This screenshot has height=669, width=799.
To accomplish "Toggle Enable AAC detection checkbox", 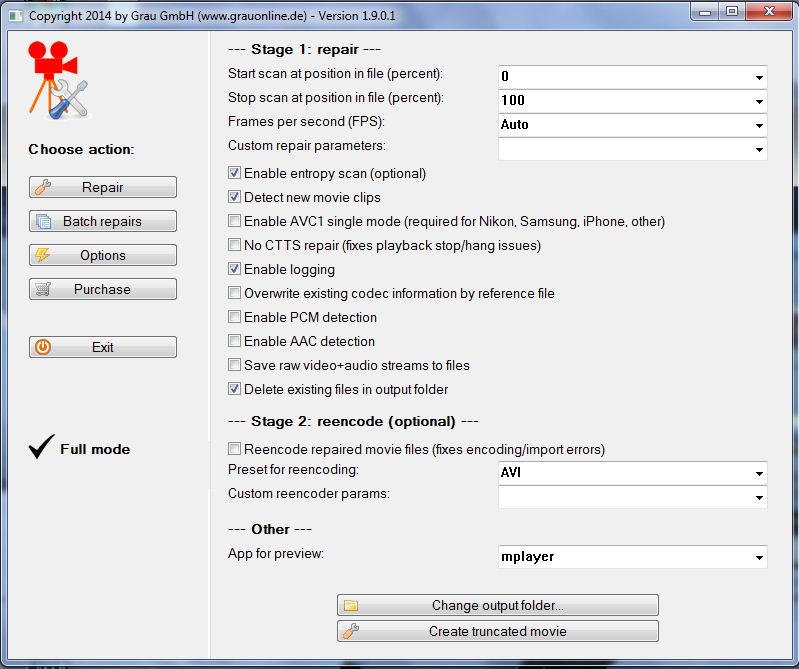I will 235,342.
